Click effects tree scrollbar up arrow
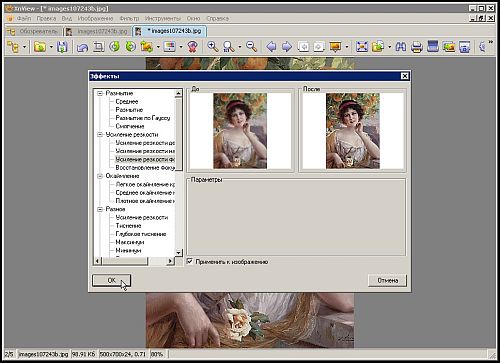Image resolution: width=500 pixels, height=363 pixels. [x=179, y=93]
